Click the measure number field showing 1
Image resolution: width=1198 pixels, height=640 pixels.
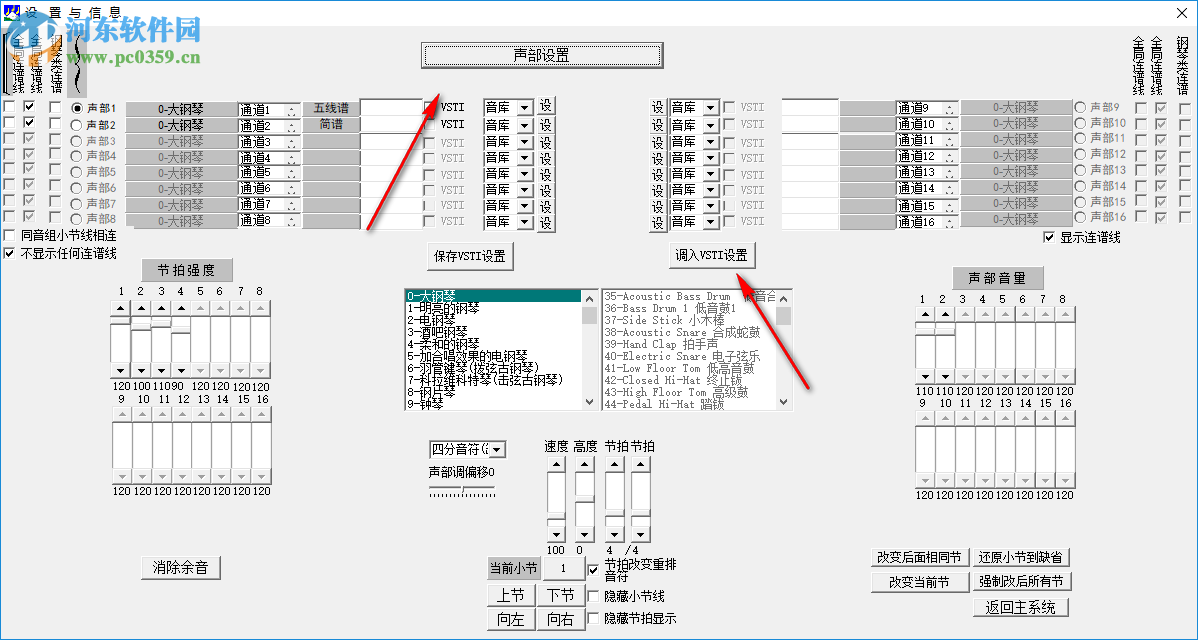[x=564, y=568]
